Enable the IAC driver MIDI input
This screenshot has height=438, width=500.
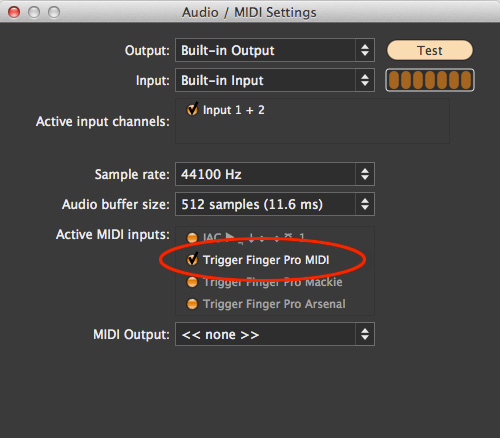click(192, 237)
